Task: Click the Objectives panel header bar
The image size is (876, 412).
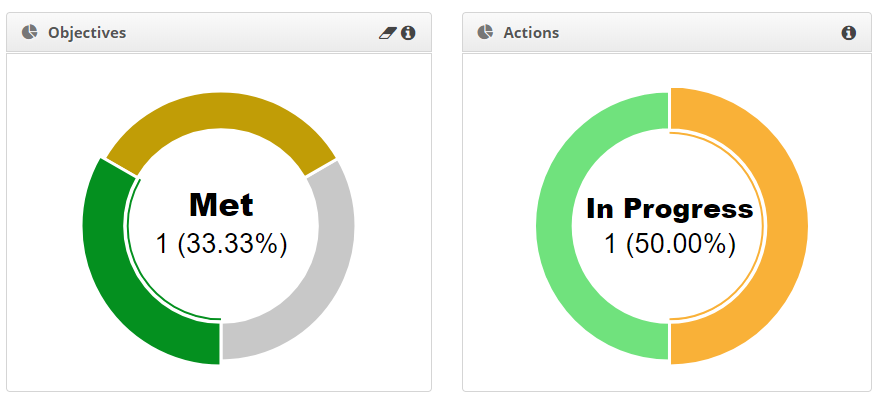Action: pyautogui.click(x=219, y=32)
